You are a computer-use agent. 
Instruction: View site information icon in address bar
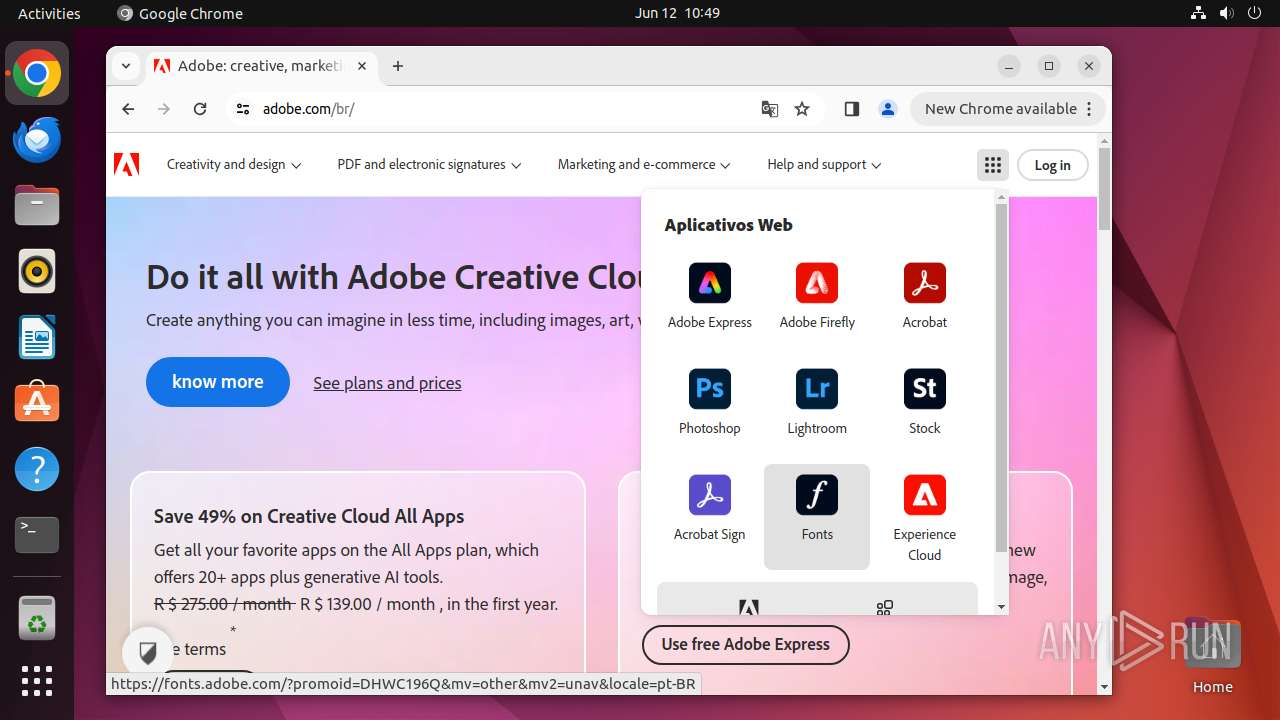[242, 109]
